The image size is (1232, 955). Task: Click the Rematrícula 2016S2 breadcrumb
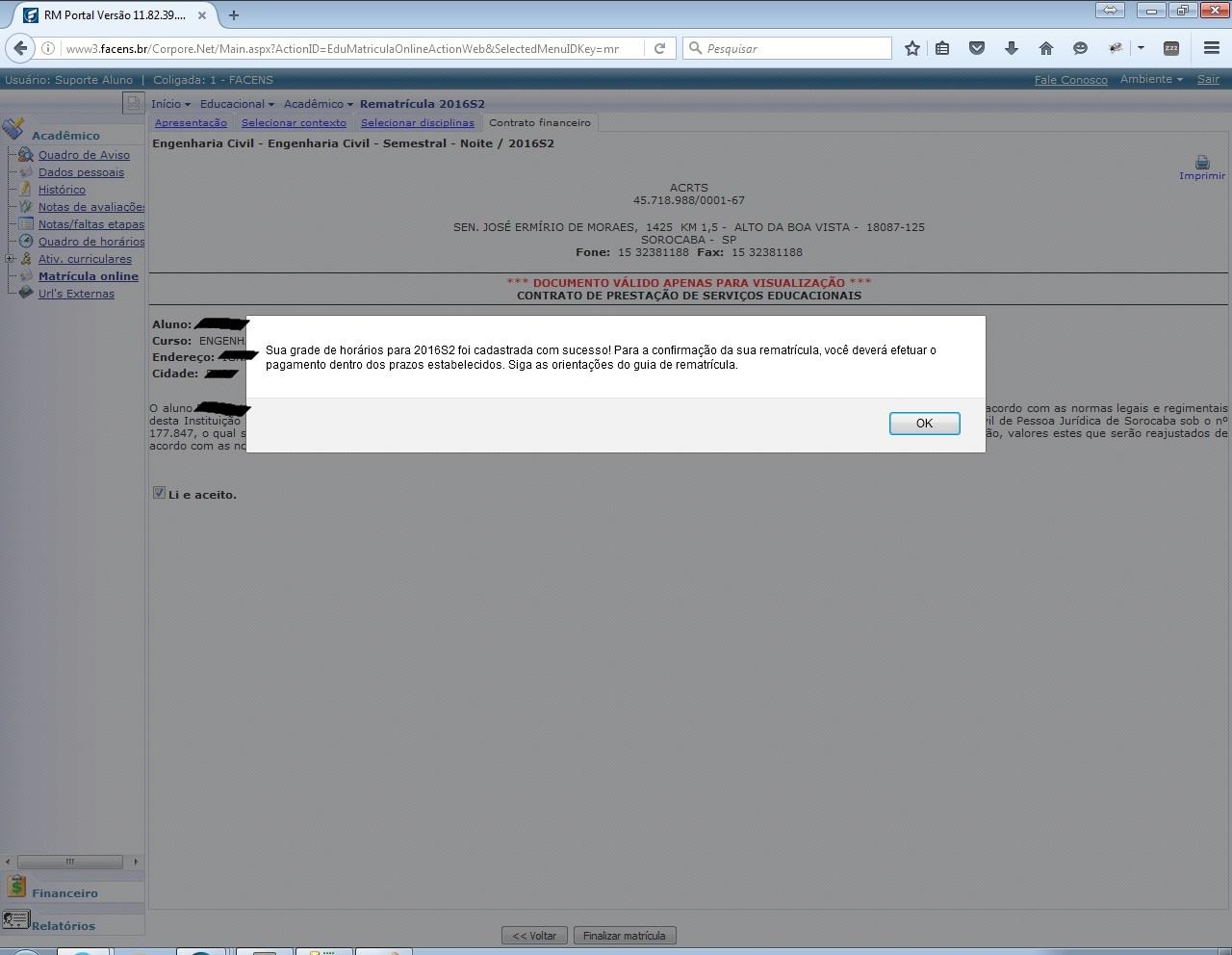coord(423,104)
